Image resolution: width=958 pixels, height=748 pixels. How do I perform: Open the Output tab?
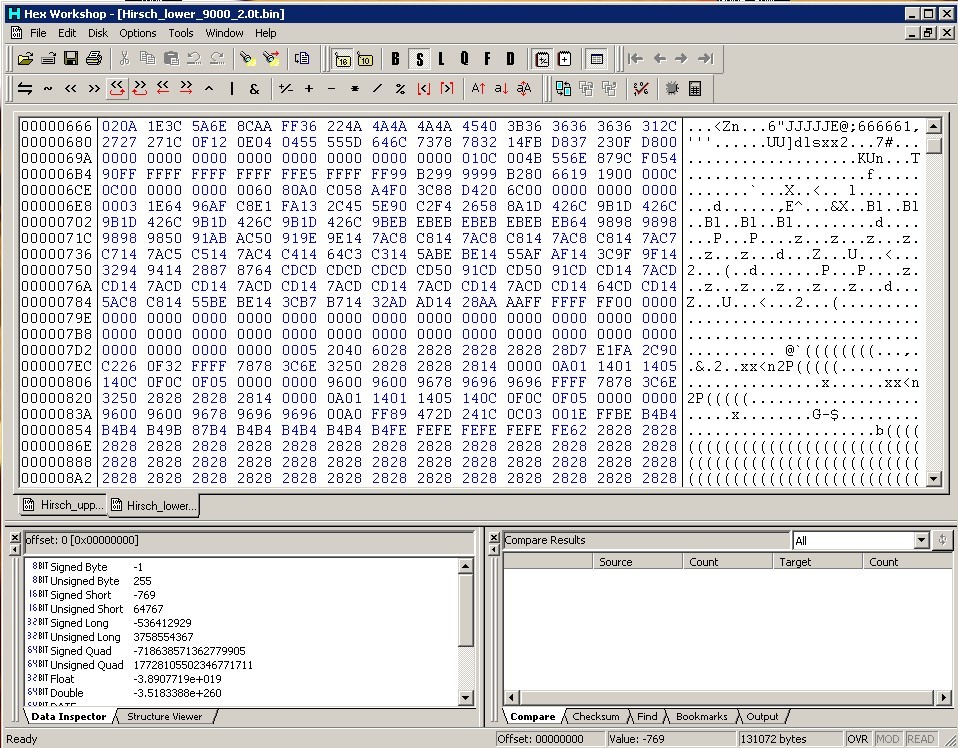pos(762,716)
